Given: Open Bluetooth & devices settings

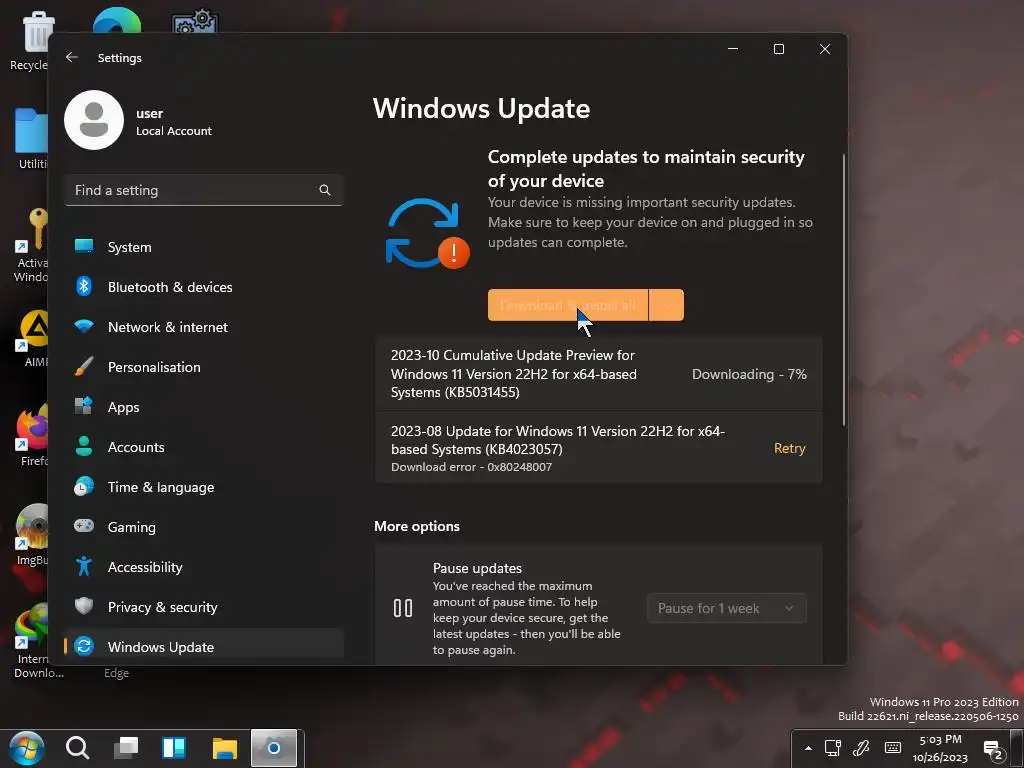Looking at the screenshot, I should (204, 287).
